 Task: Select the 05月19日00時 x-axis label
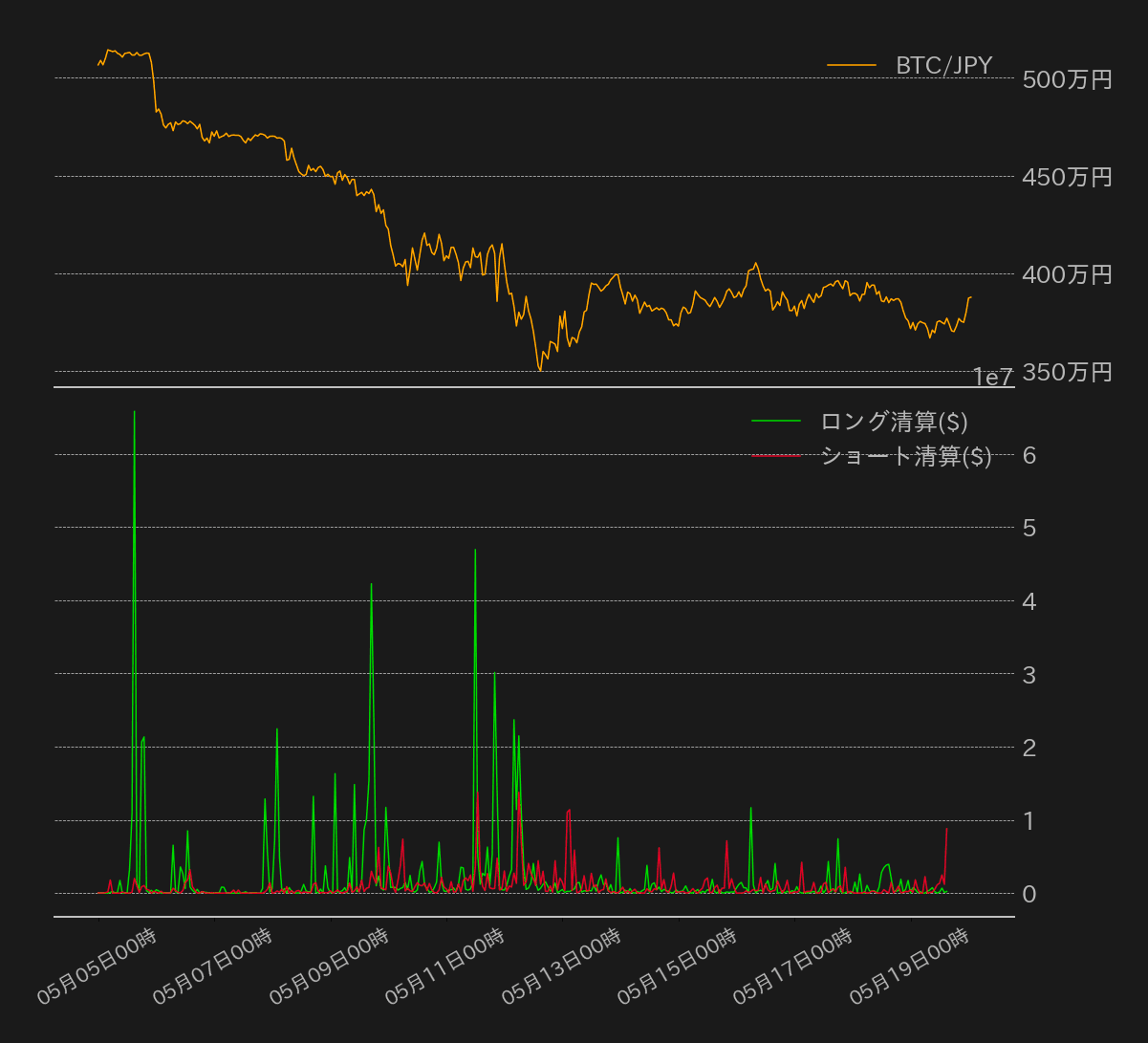tap(909, 967)
